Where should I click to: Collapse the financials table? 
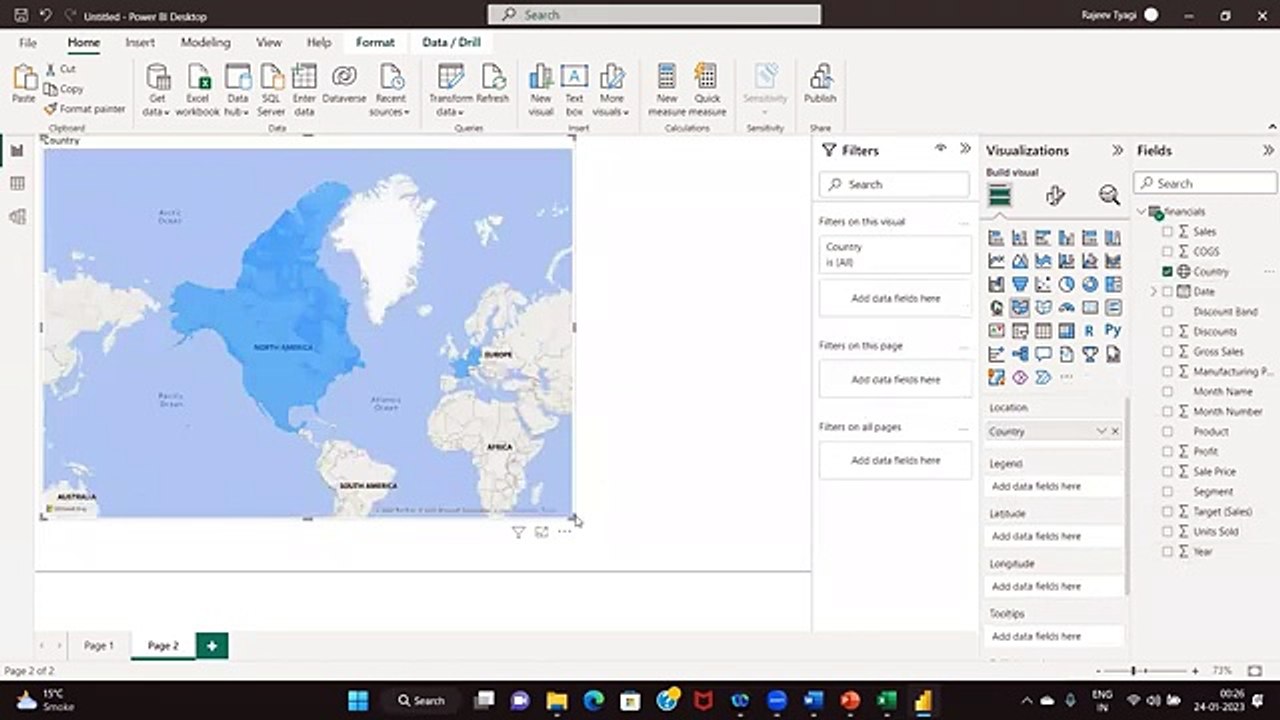pyautogui.click(x=1142, y=211)
